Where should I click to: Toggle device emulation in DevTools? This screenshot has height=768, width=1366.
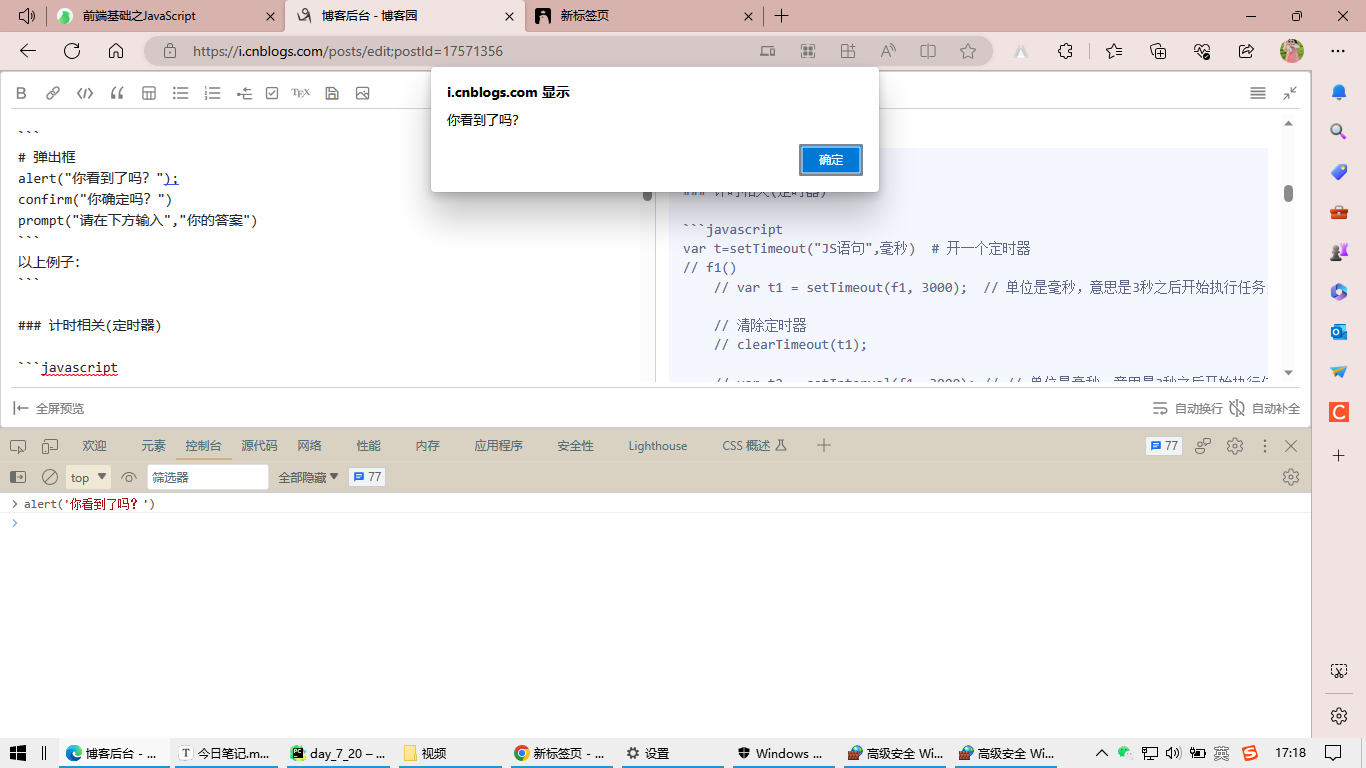tap(50, 446)
